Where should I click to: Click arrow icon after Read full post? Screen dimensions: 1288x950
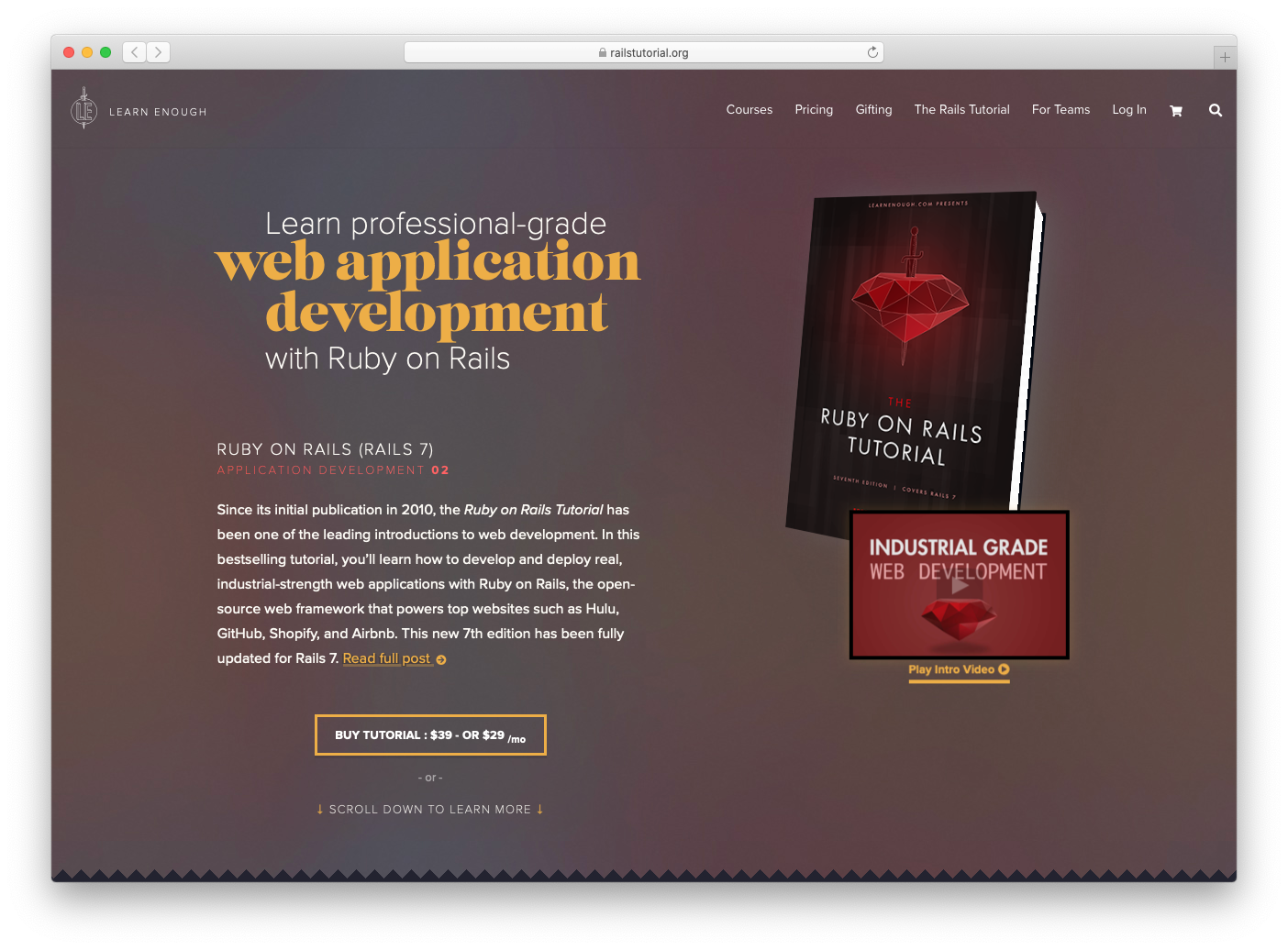point(441,660)
